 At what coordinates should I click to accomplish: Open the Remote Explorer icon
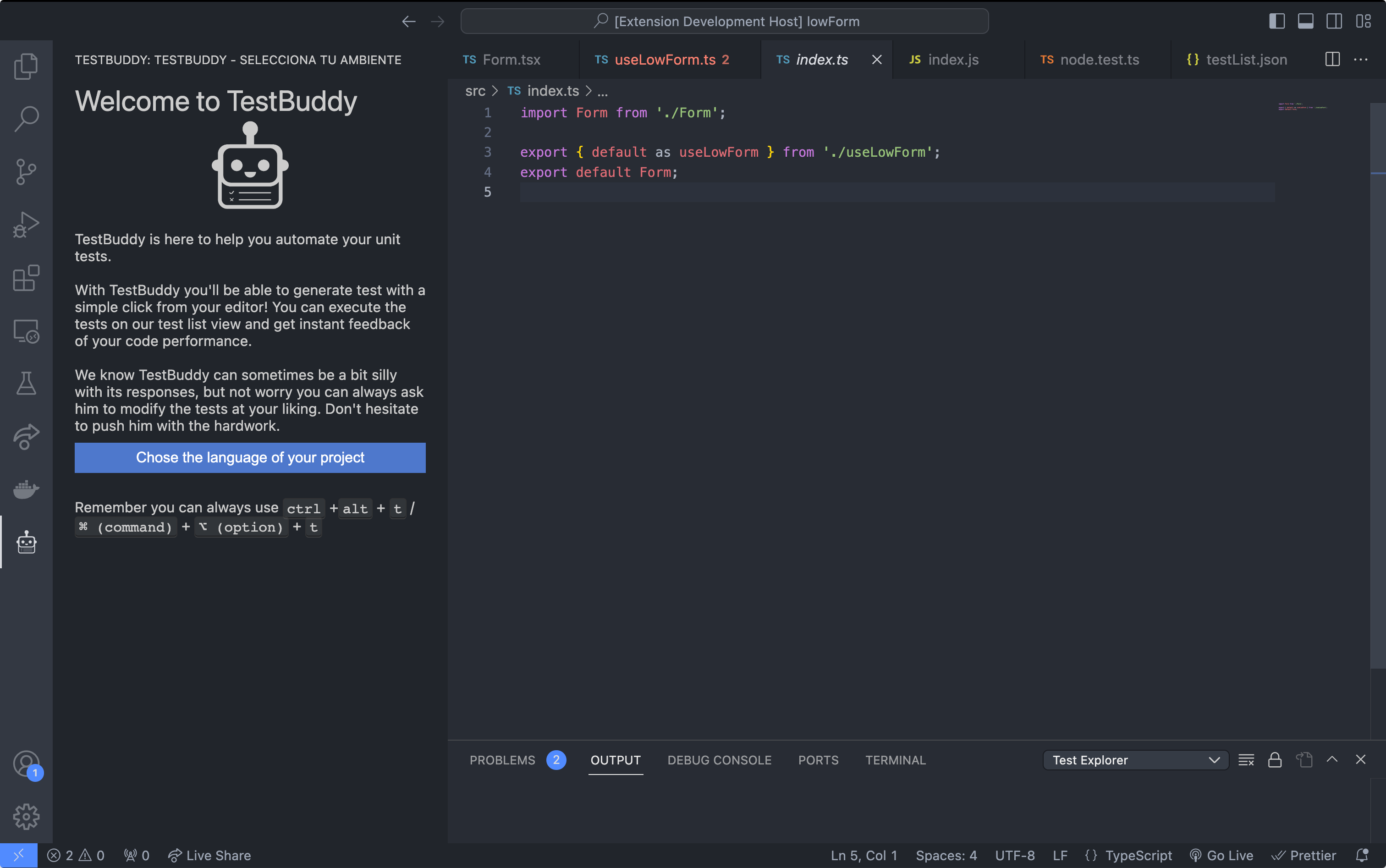26,331
